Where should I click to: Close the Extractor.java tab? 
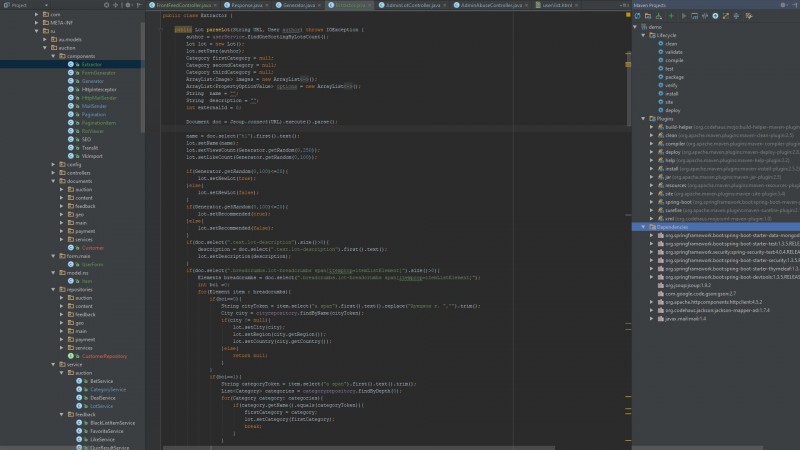370,5
